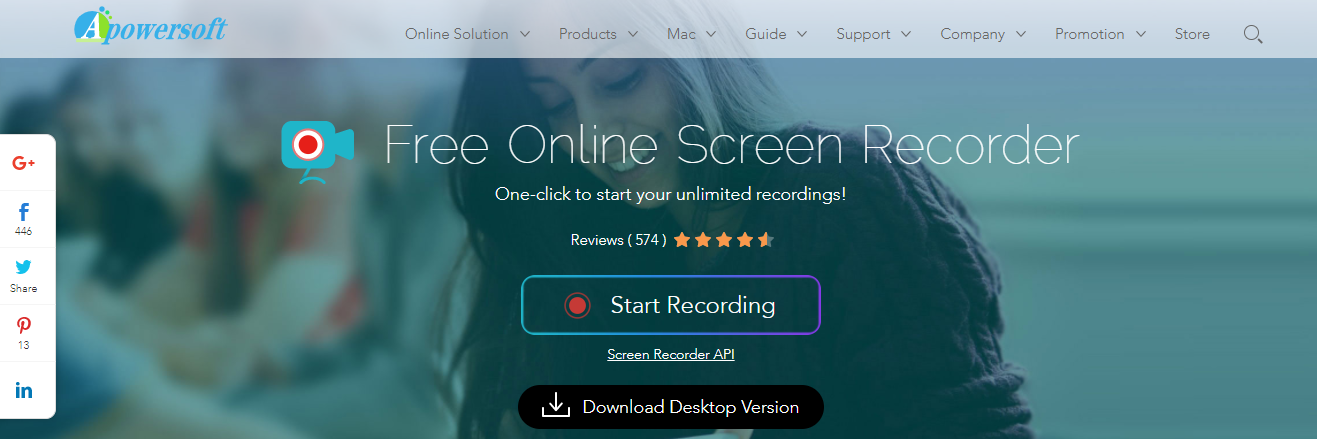Click the Facebook share count 446
This screenshot has height=439, width=1317.
click(x=24, y=231)
